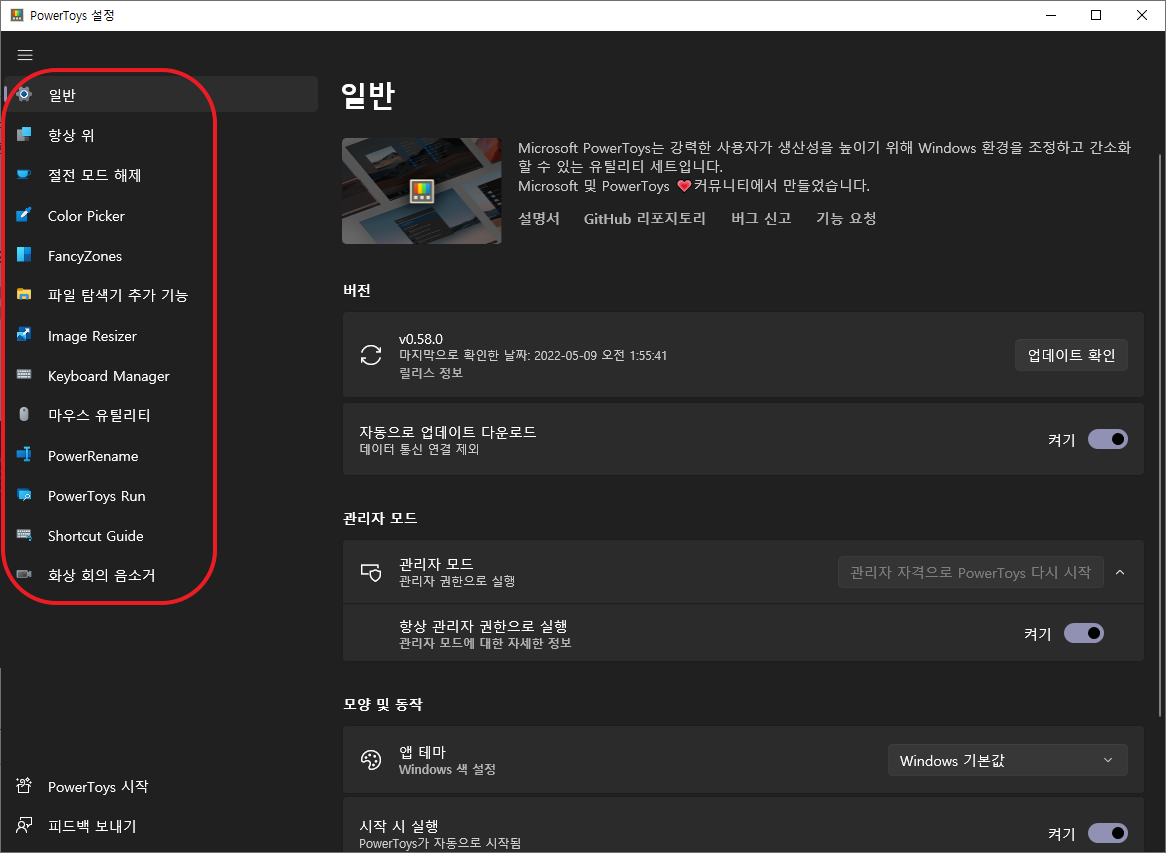Click the PowerToys Run search icon
The height and width of the screenshot is (853, 1166).
click(x=24, y=495)
